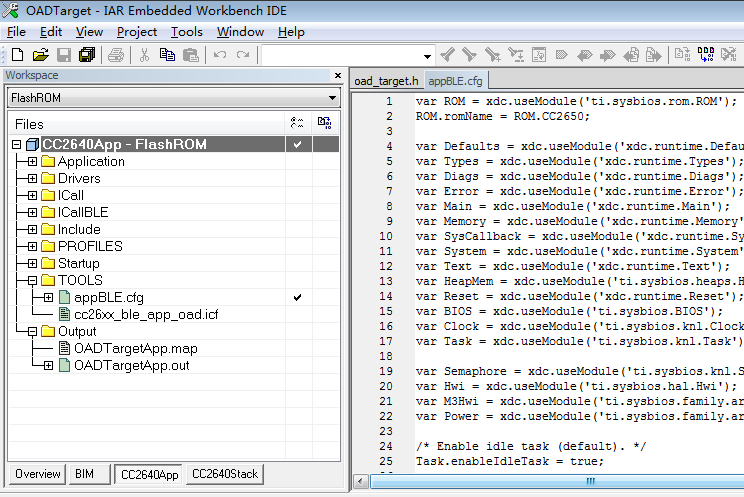Select OADTargetApp.map file
The height and width of the screenshot is (497, 744).
(135, 348)
